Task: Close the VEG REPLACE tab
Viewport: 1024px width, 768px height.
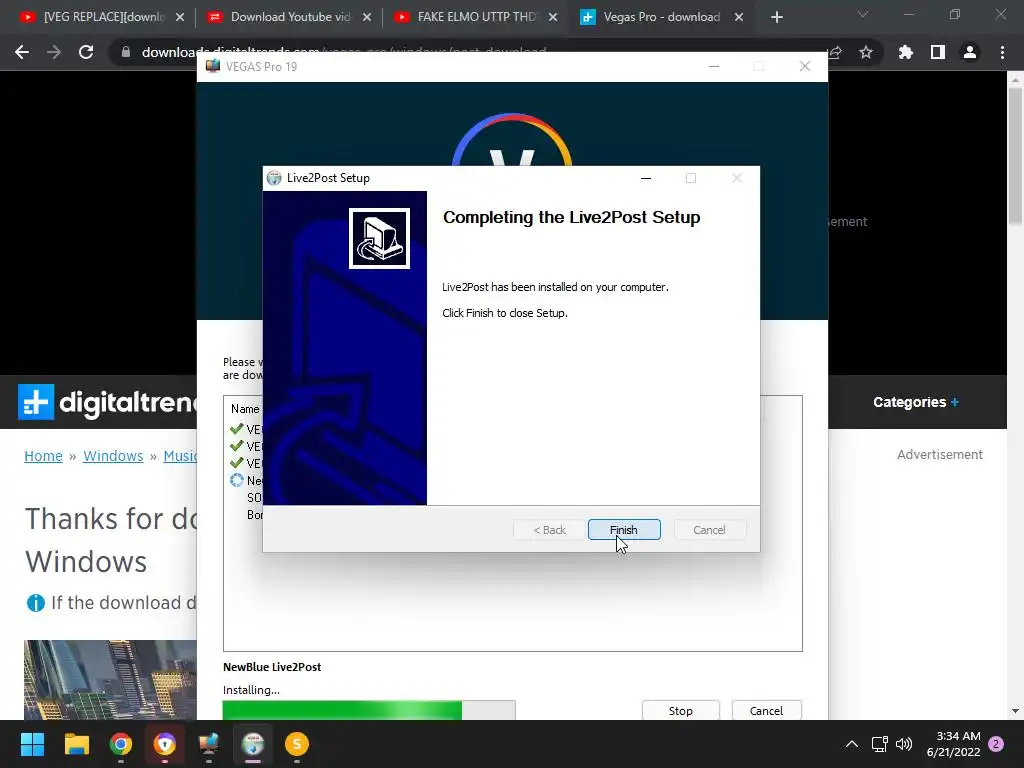Action: 180,17
